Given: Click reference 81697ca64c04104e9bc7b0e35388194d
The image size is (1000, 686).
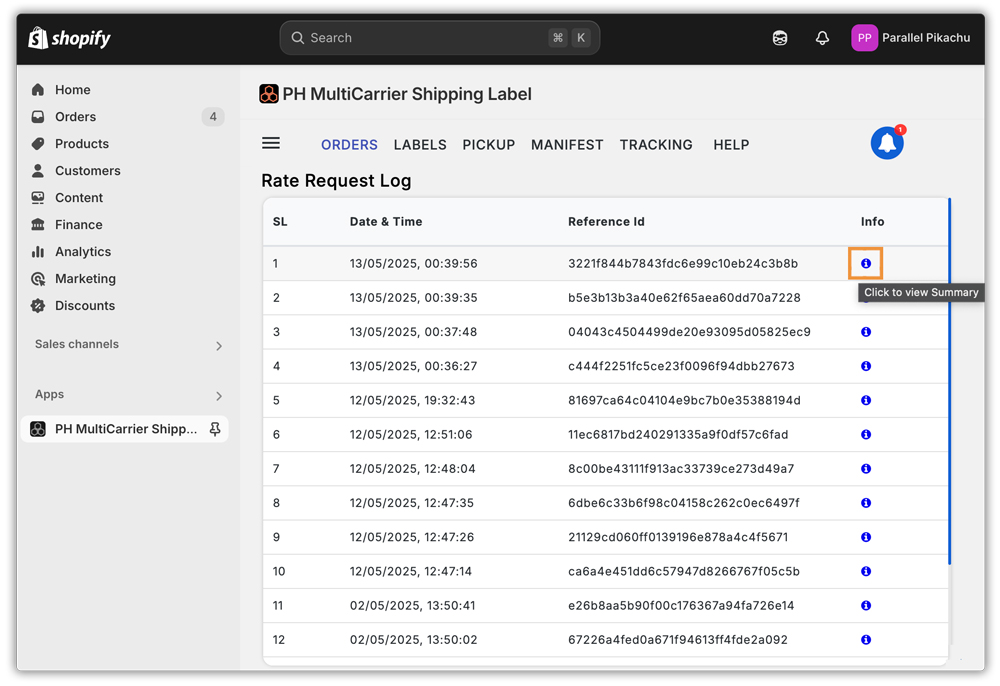Looking at the screenshot, I should 684,400.
